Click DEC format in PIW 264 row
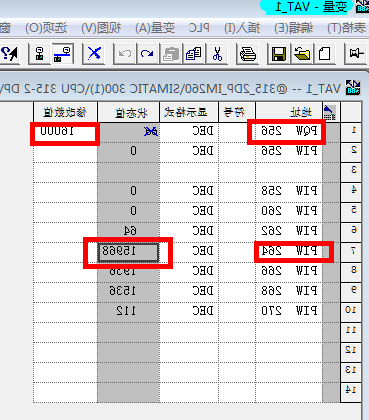The width and height of the screenshot is (369, 420). tap(189, 252)
